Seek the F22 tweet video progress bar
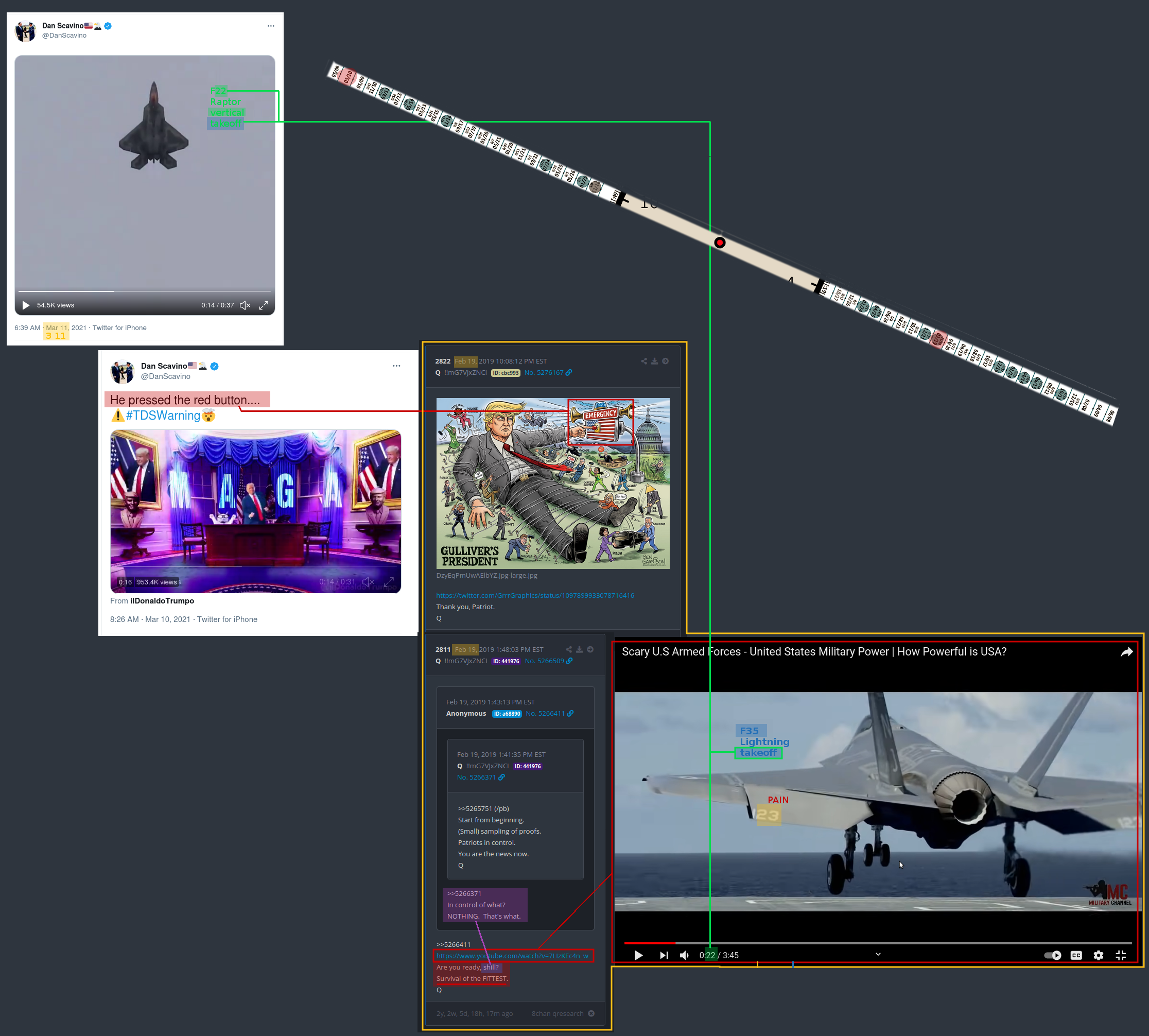 click(145, 291)
